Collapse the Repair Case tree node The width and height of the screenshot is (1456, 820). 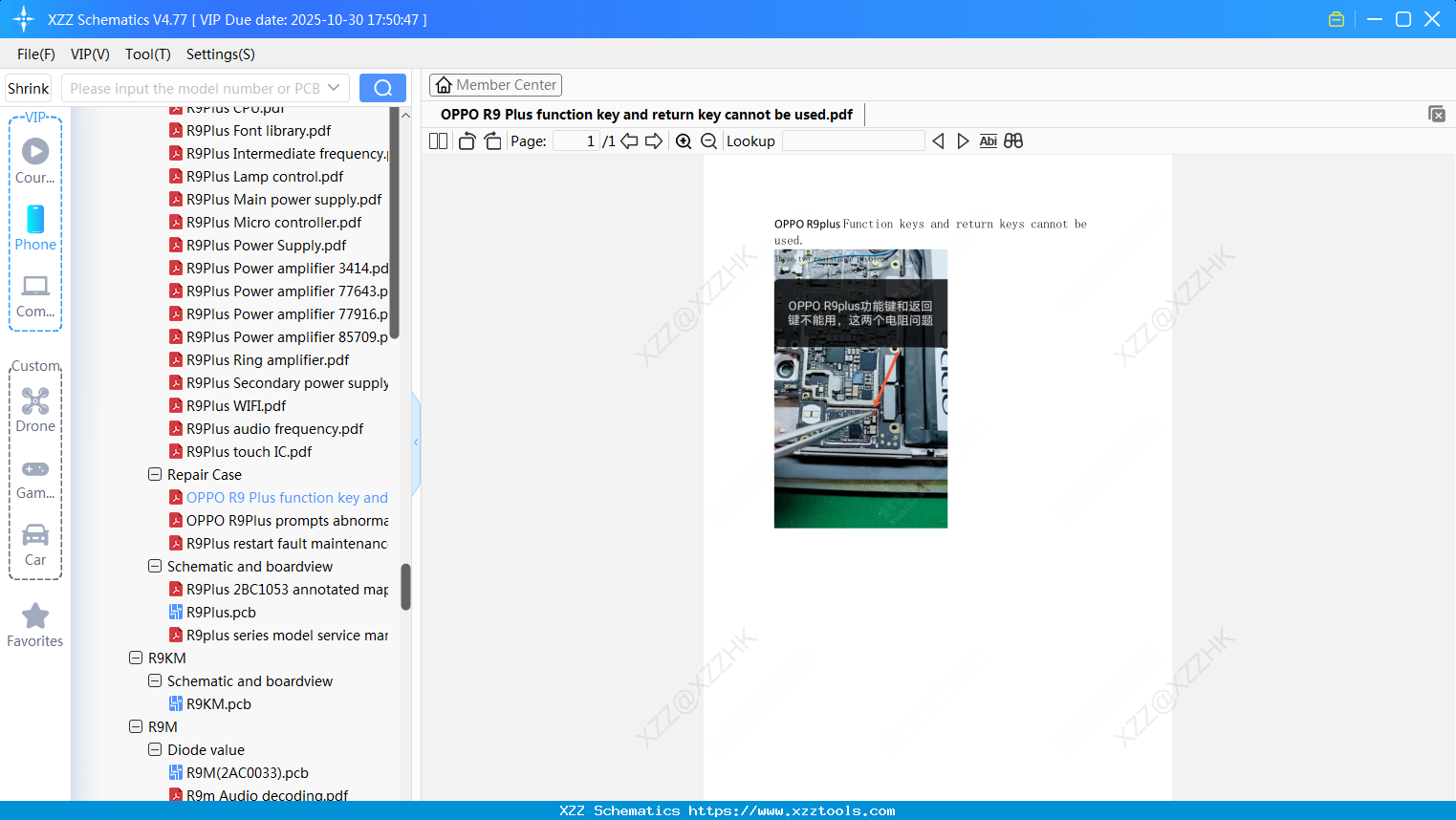click(155, 474)
